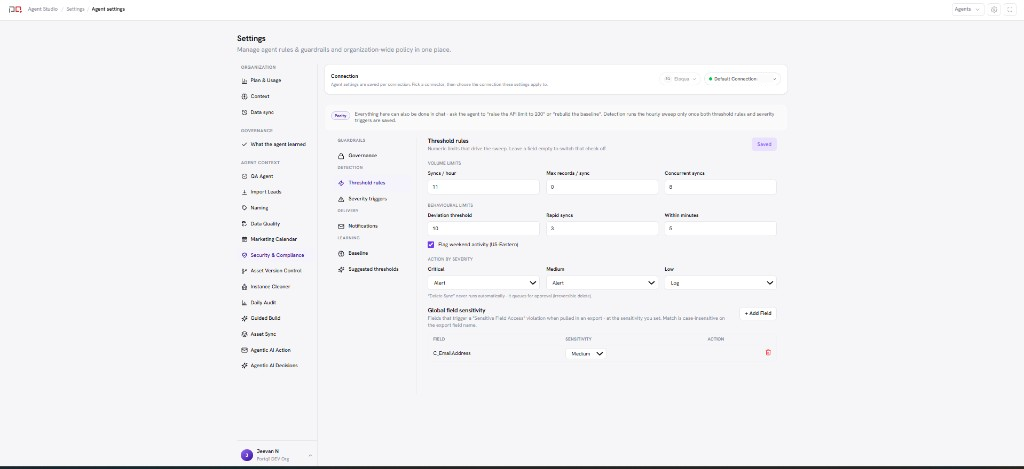Click the Import Loads download icon
Viewport: 1024px width, 469px height.
pyautogui.click(x=244, y=192)
